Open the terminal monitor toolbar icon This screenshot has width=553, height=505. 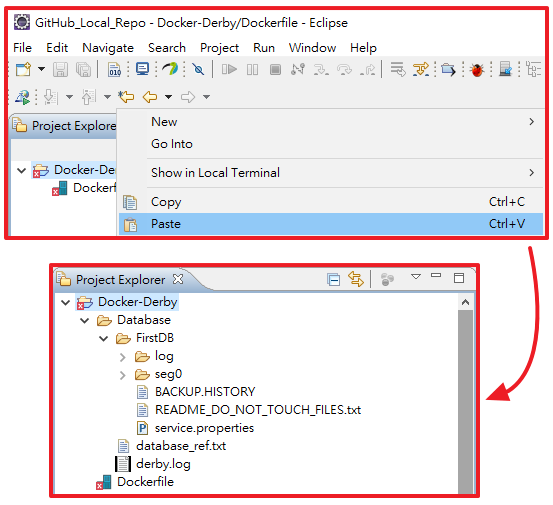point(142,69)
